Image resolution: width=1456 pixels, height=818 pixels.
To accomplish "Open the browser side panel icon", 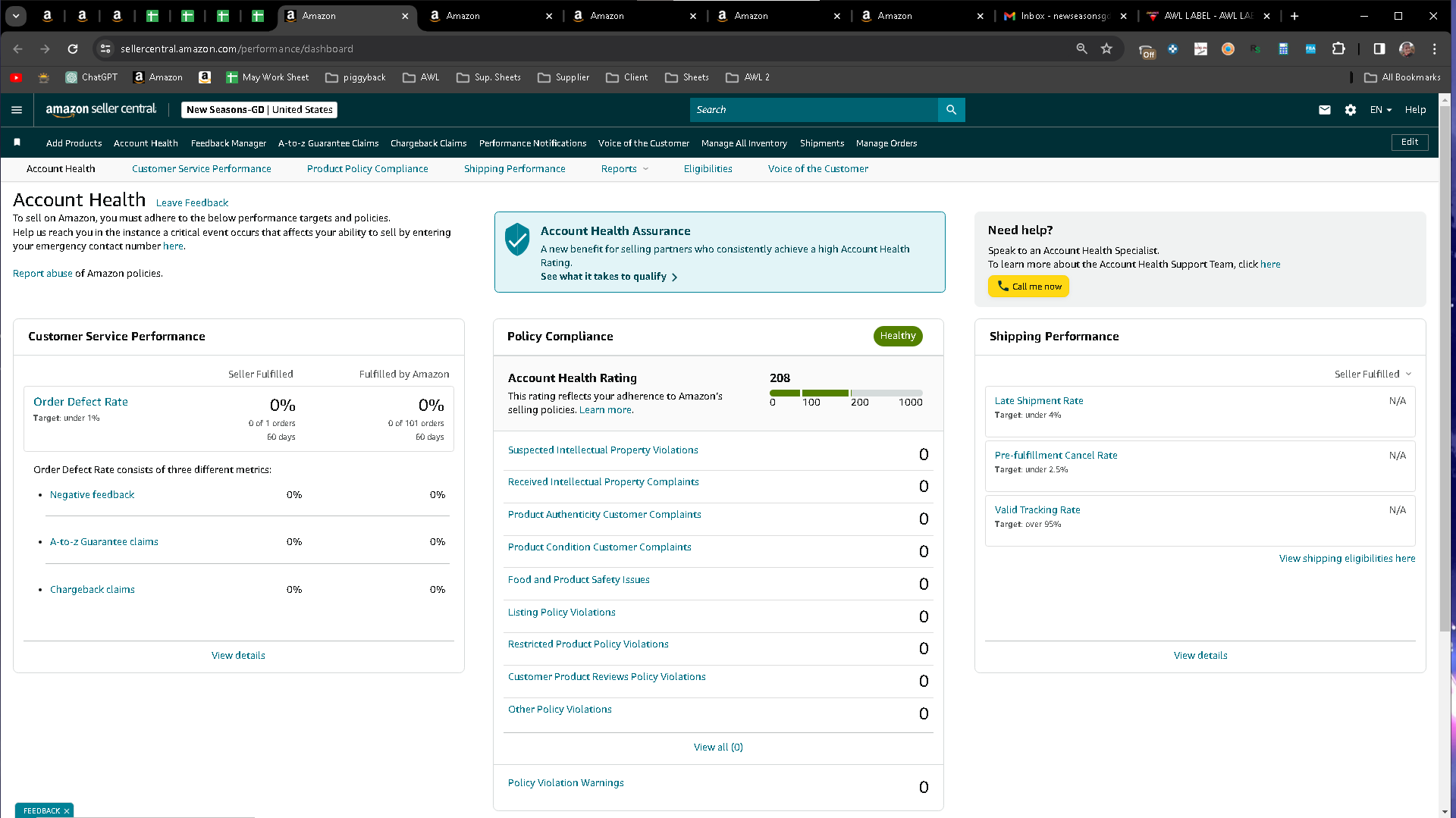I will (1379, 49).
